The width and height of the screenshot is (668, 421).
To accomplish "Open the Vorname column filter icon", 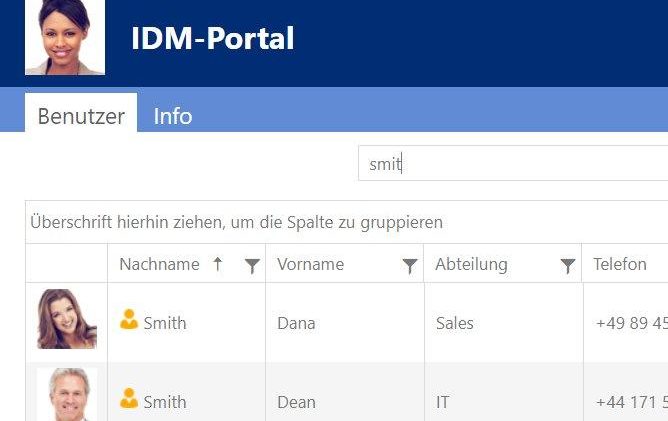I will click(x=409, y=265).
